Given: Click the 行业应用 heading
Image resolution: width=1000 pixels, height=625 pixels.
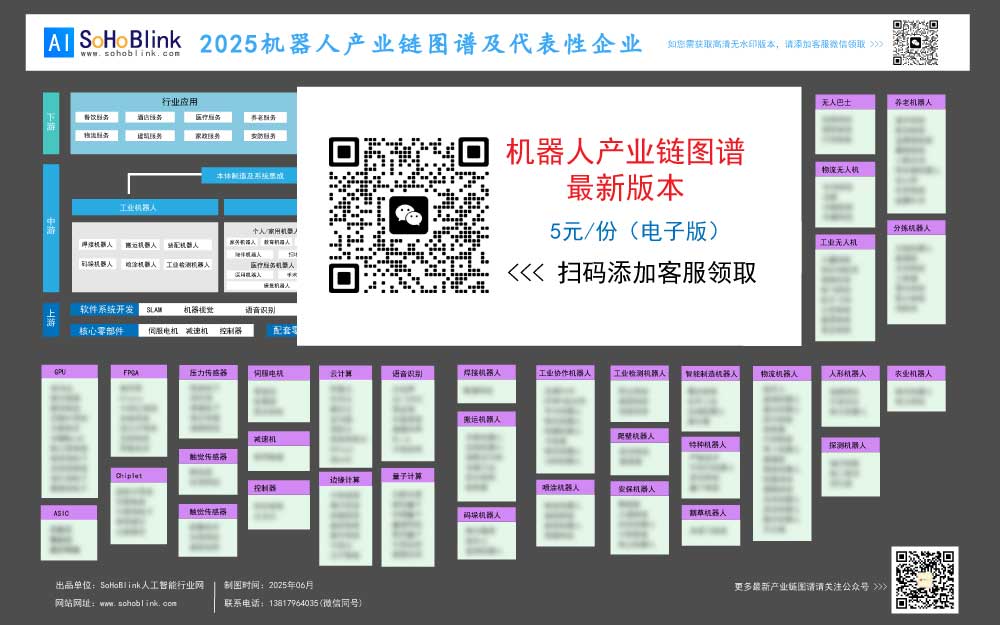Looking at the screenshot, I should tap(180, 101).
